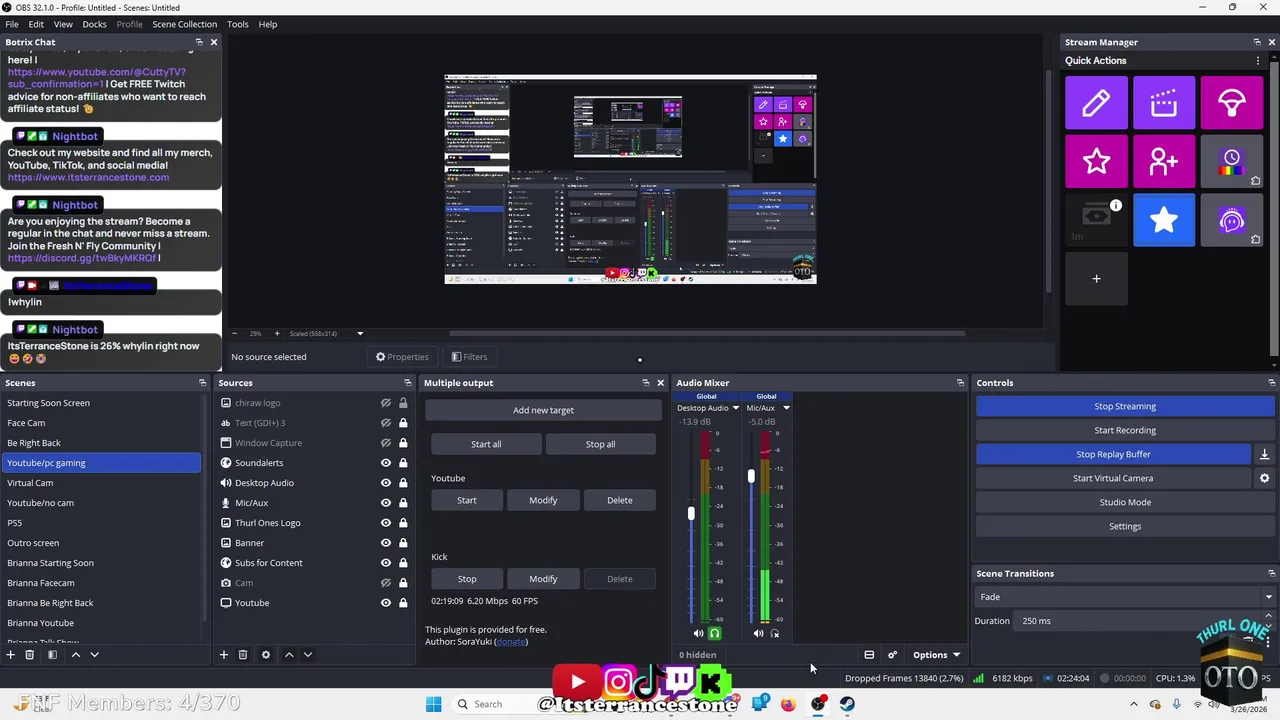The height and width of the screenshot is (720, 1280).
Task: Click the headphones chat bubble extension tile
Action: point(1232,220)
